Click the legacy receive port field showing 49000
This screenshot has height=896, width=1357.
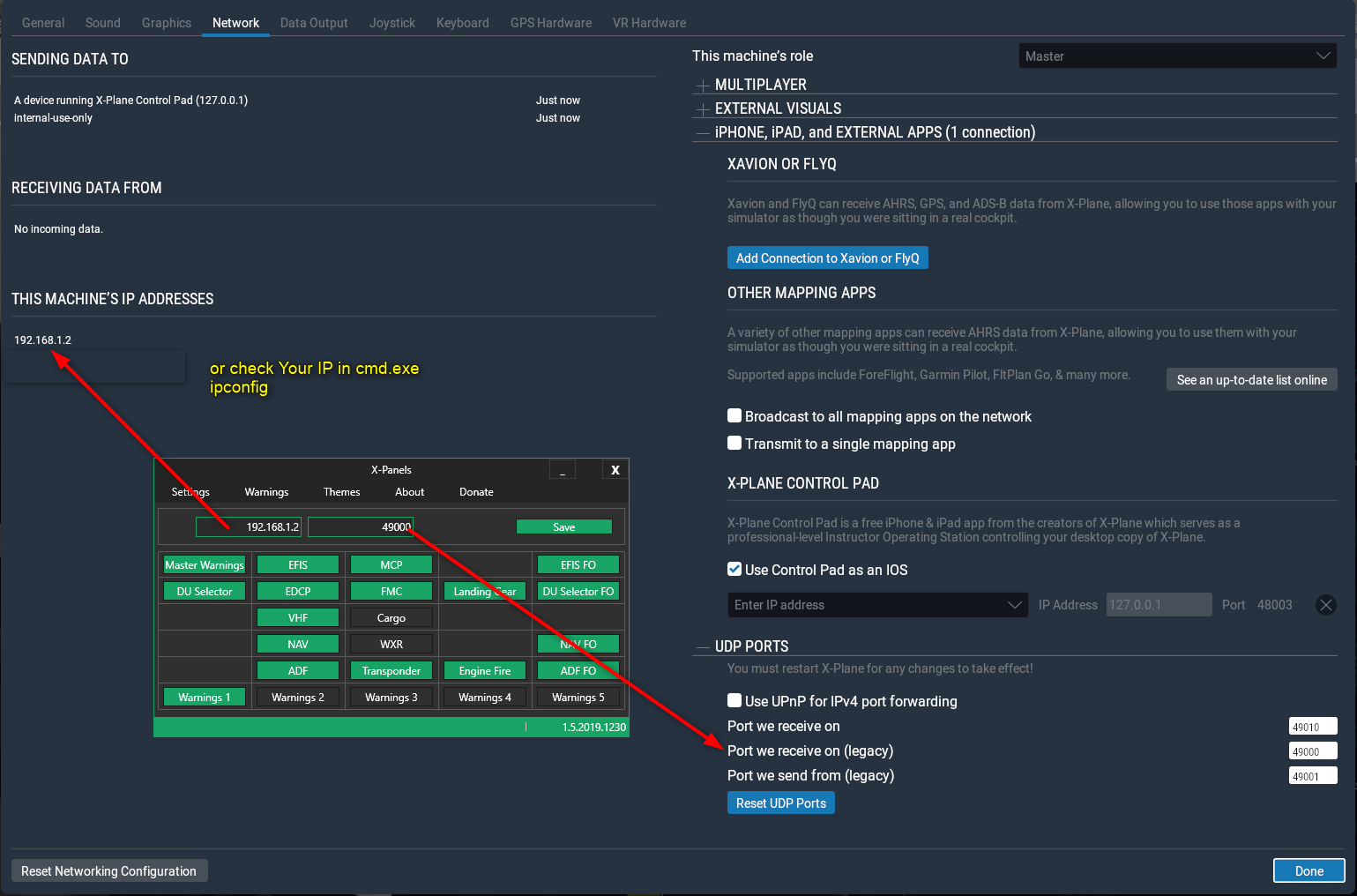coord(1313,750)
